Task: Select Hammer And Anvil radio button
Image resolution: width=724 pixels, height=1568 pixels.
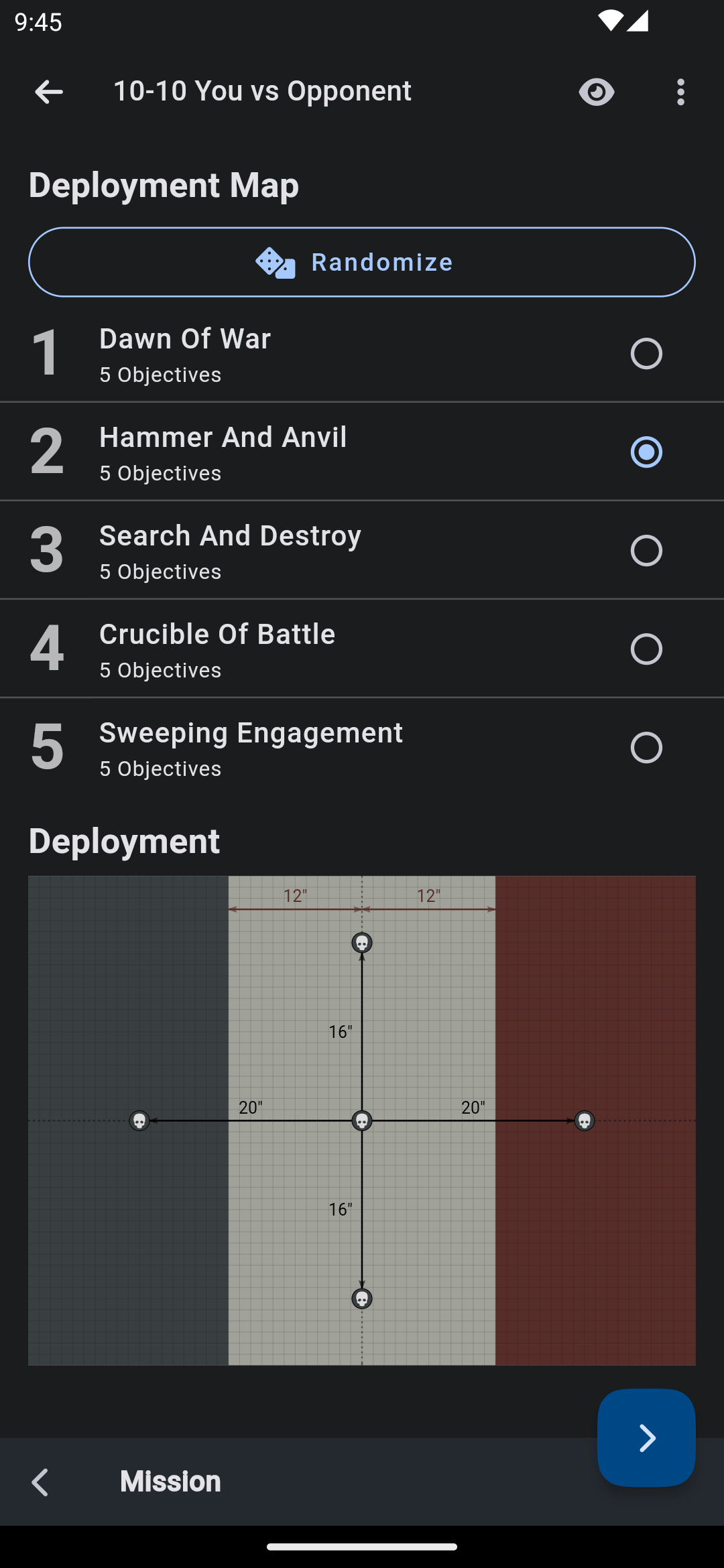Action: 646,452
